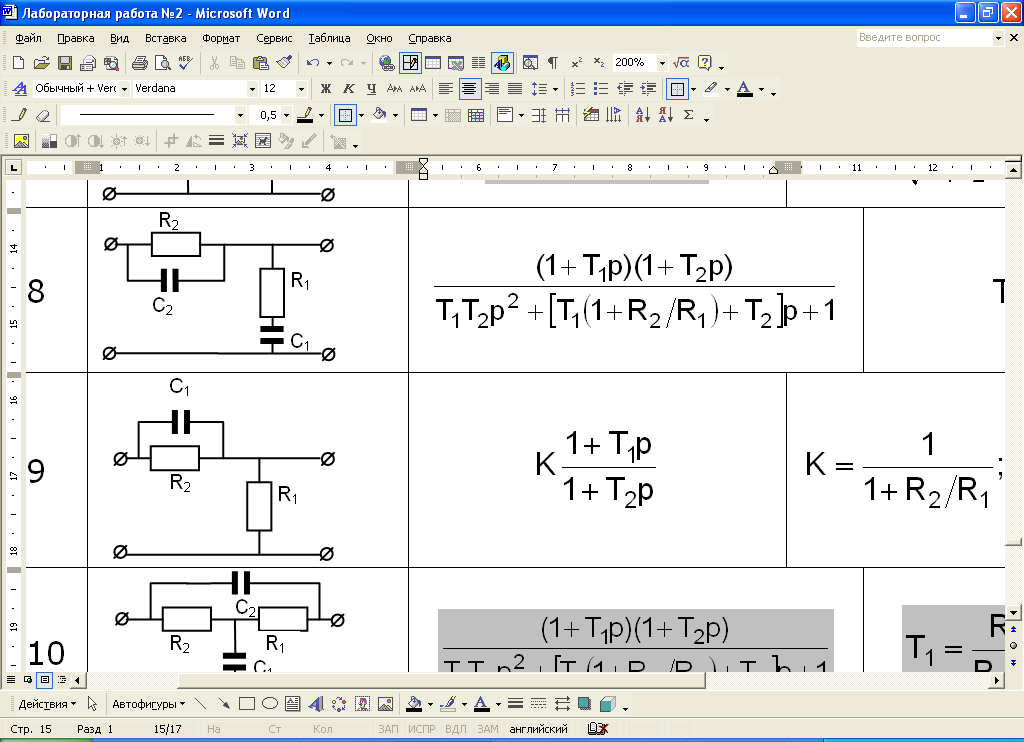Insert a text box from the drawing toolbar

293,704
